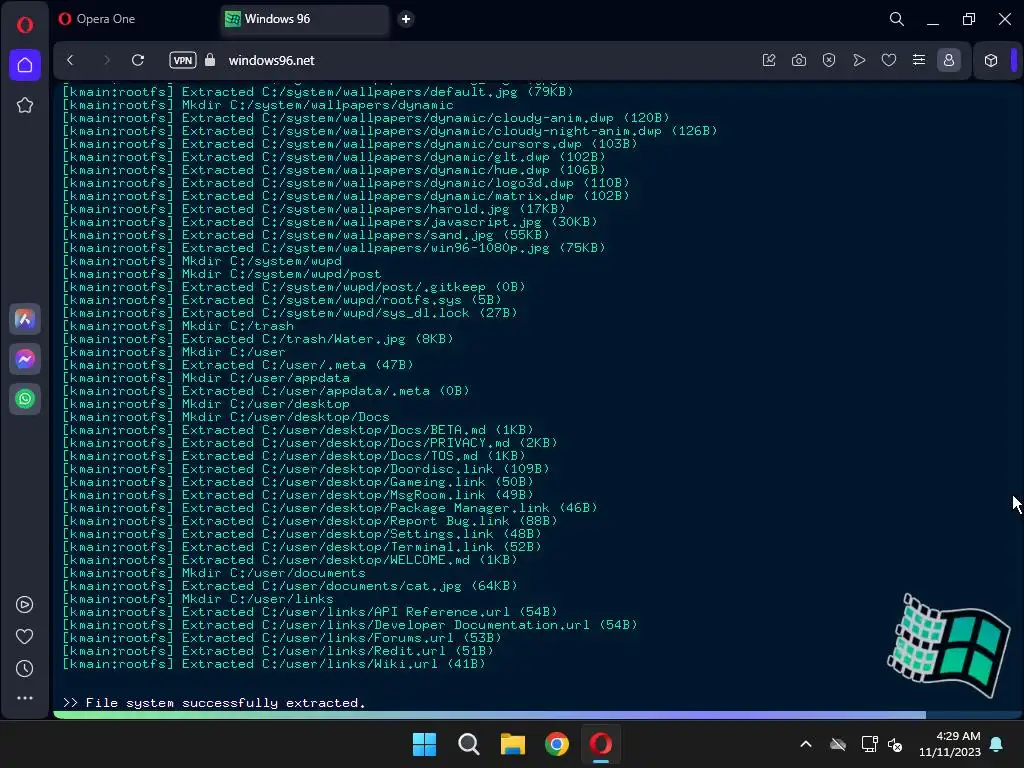
Task: Click the boot loading progress bar
Action: click(538, 715)
